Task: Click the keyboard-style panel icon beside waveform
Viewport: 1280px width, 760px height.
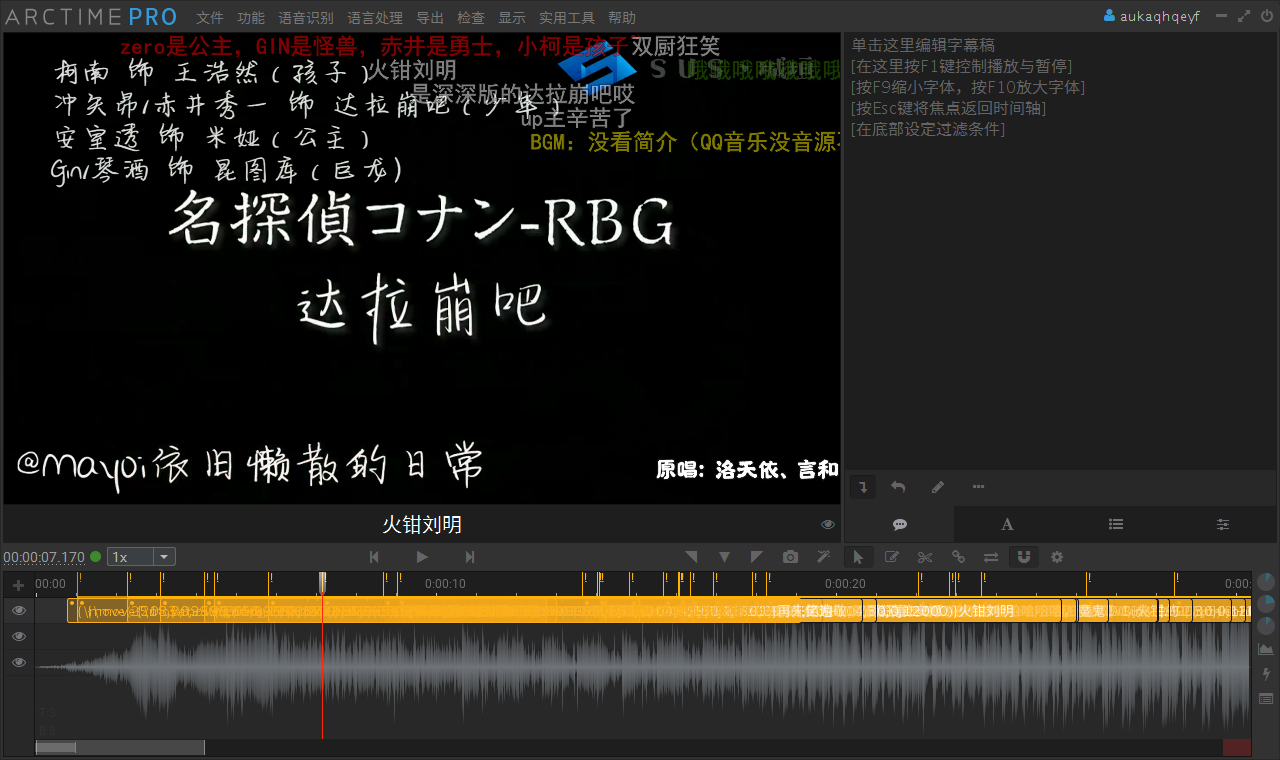Action: pyautogui.click(x=1266, y=698)
